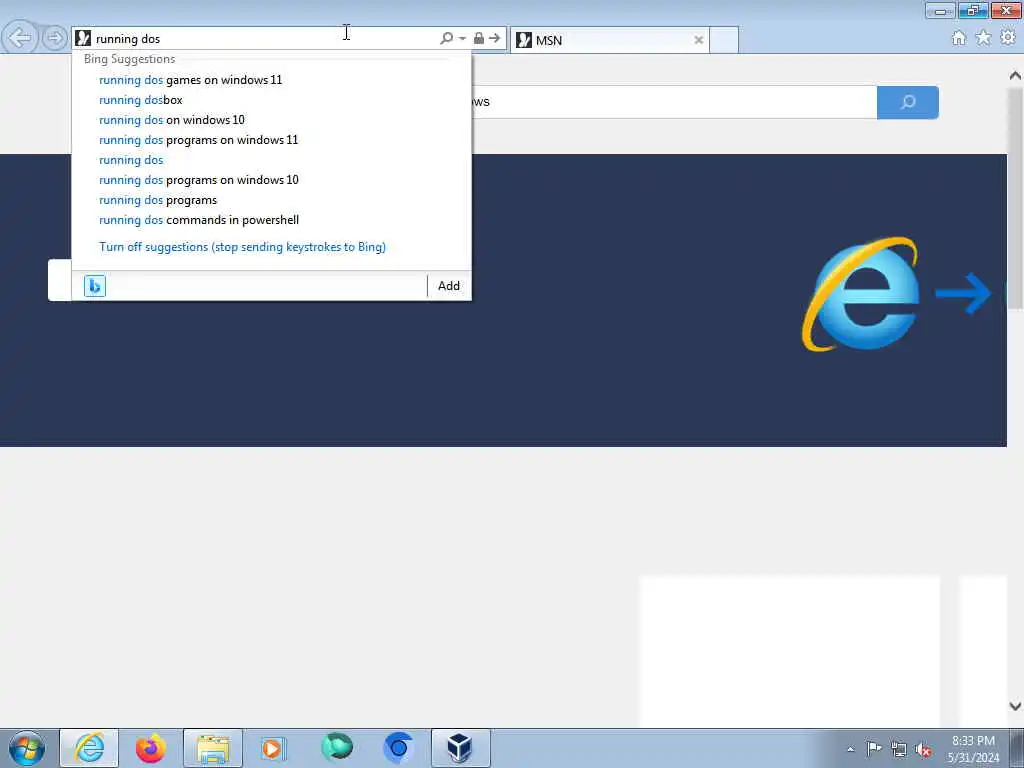The height and width of the screenshot is (768, 1024).
Task: Click the Go arrow in address bar
Action: click(495, 39)
